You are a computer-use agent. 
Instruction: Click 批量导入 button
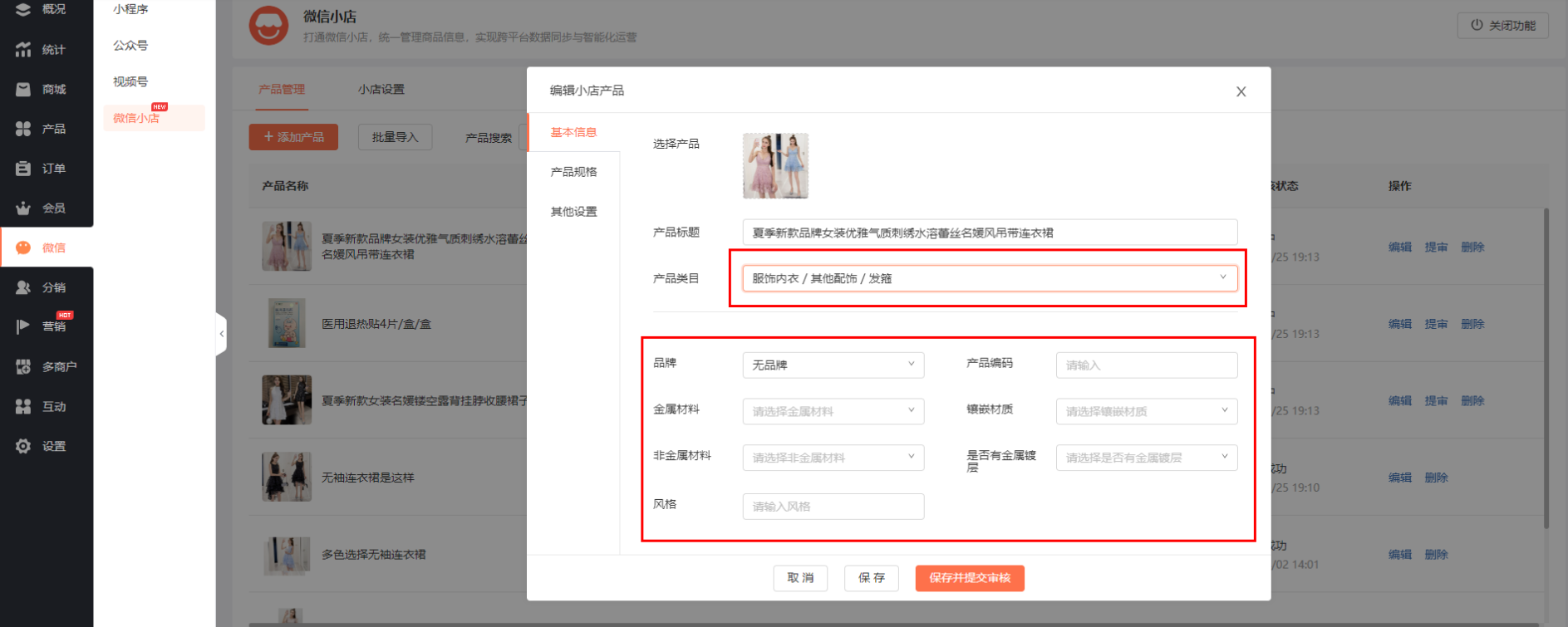[396, 137]
